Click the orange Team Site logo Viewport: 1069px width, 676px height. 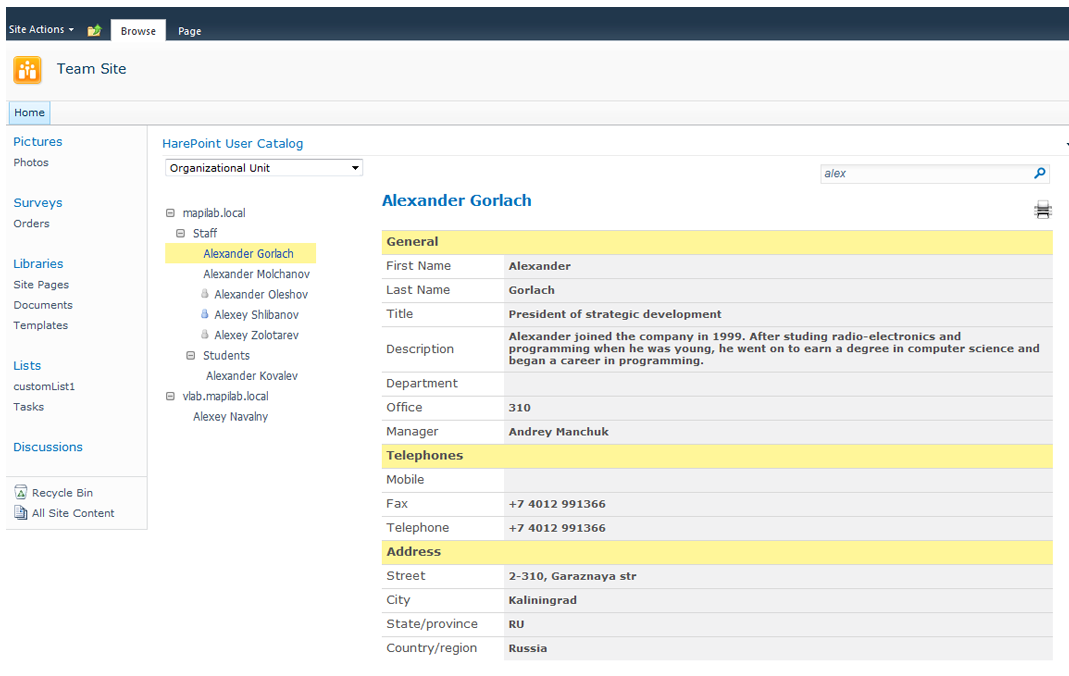[x=27, y=69]
